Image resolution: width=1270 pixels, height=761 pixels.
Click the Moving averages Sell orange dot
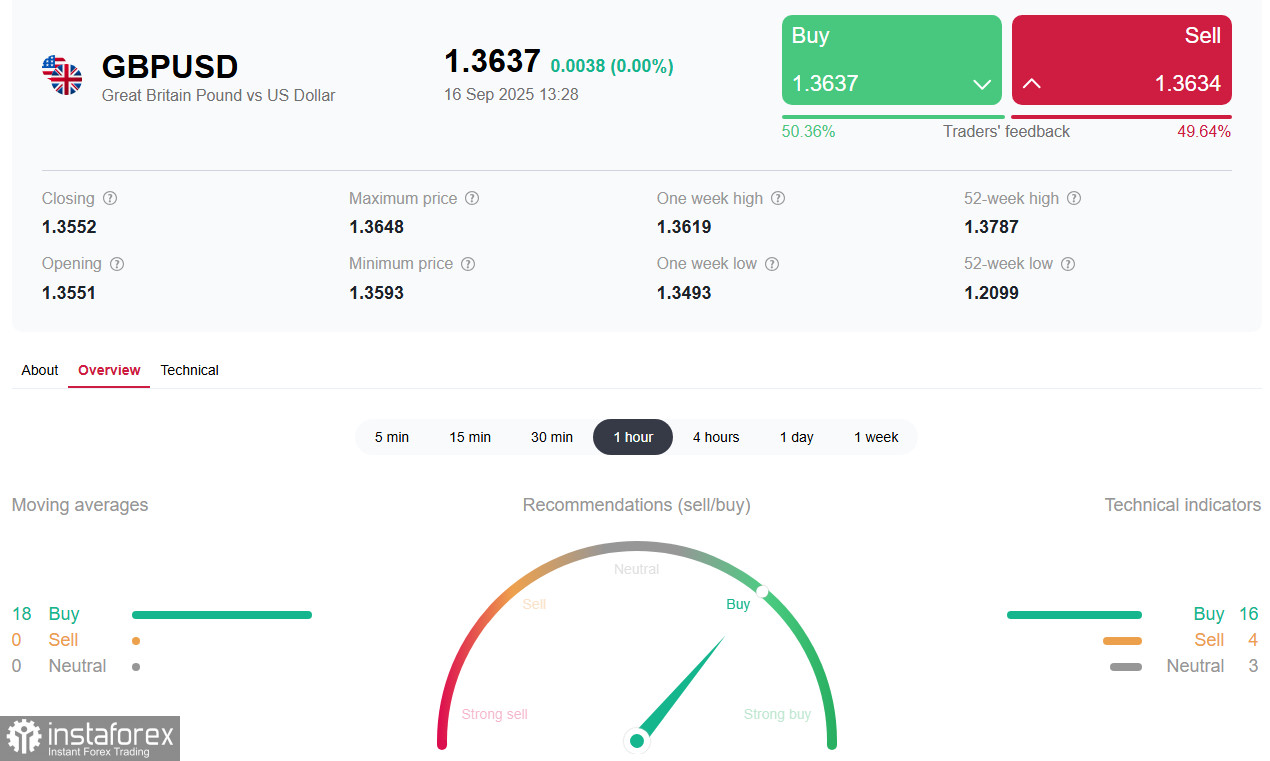point(136,641)
